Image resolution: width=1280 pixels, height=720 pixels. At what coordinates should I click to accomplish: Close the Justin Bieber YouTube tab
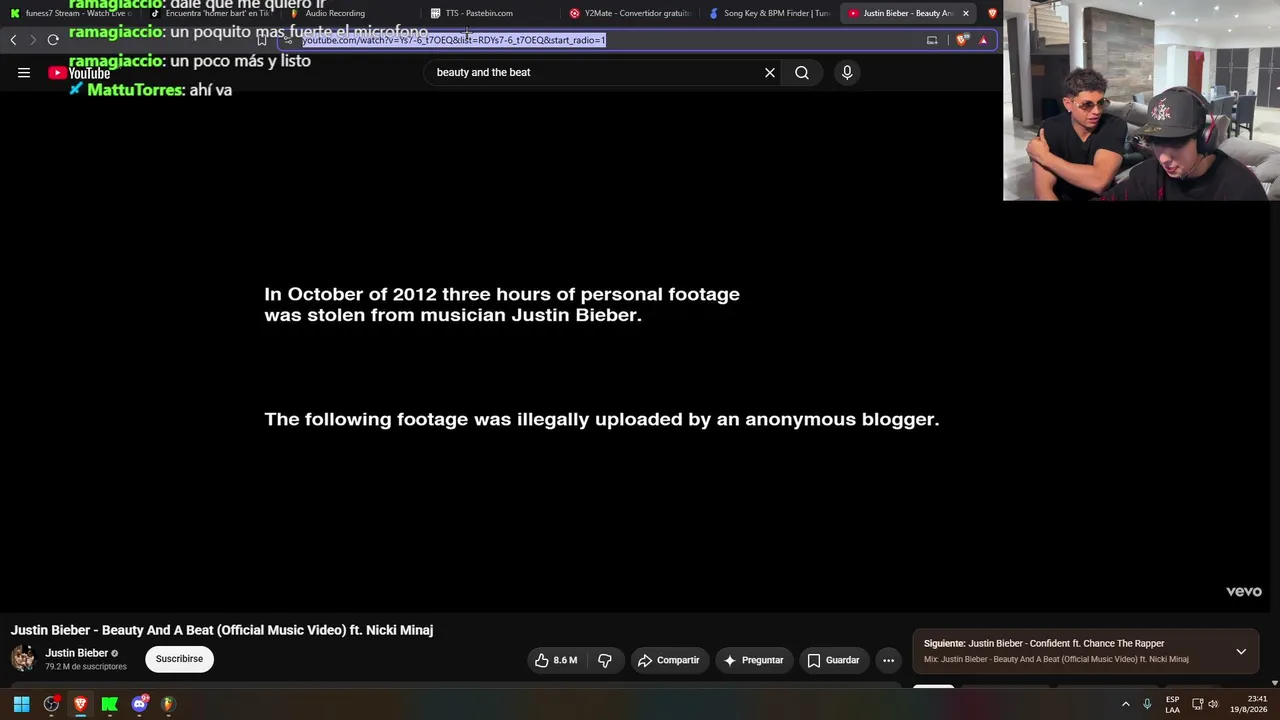[x=966, y=13]
